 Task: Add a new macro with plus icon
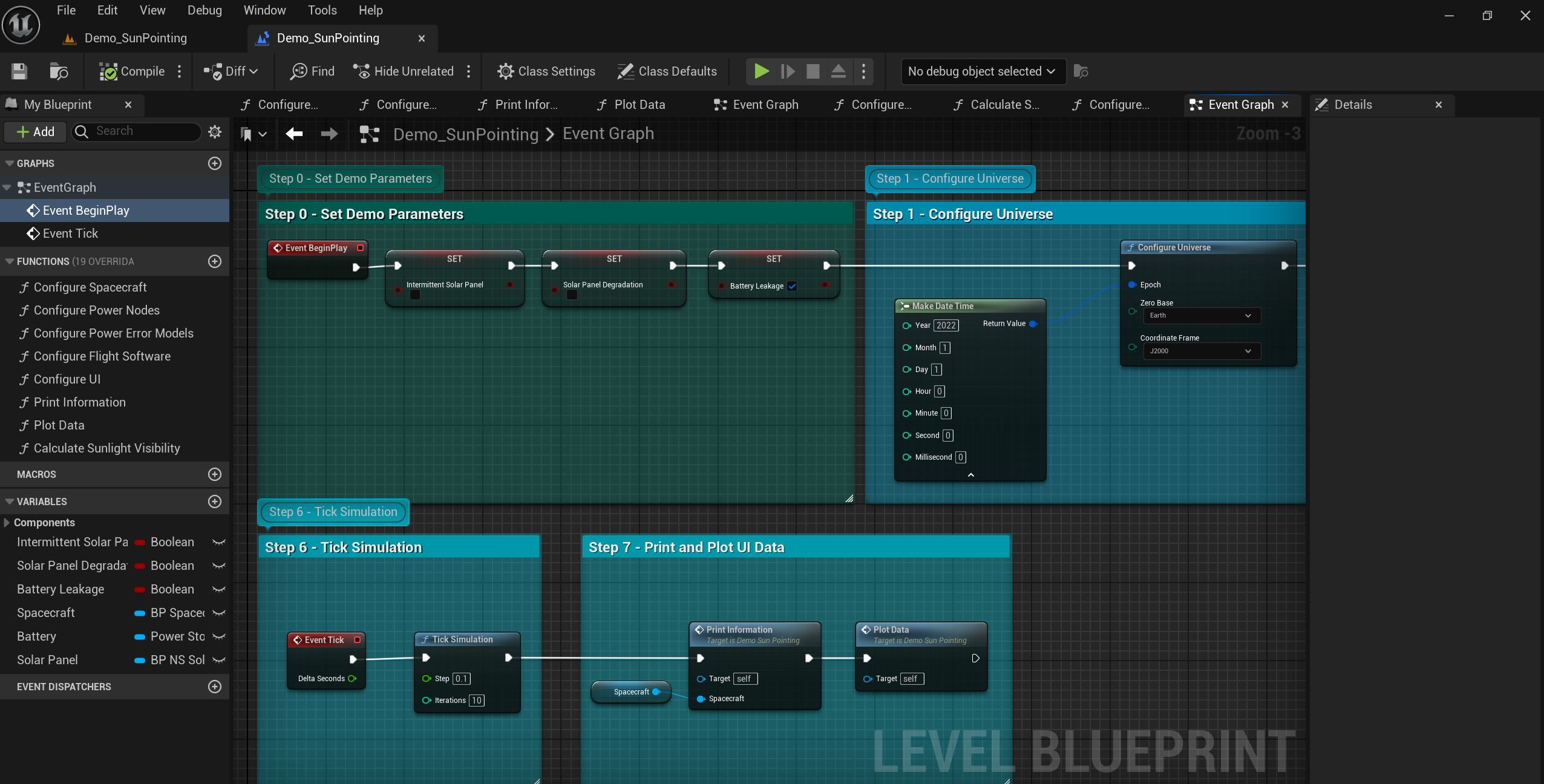pos(215,474)
